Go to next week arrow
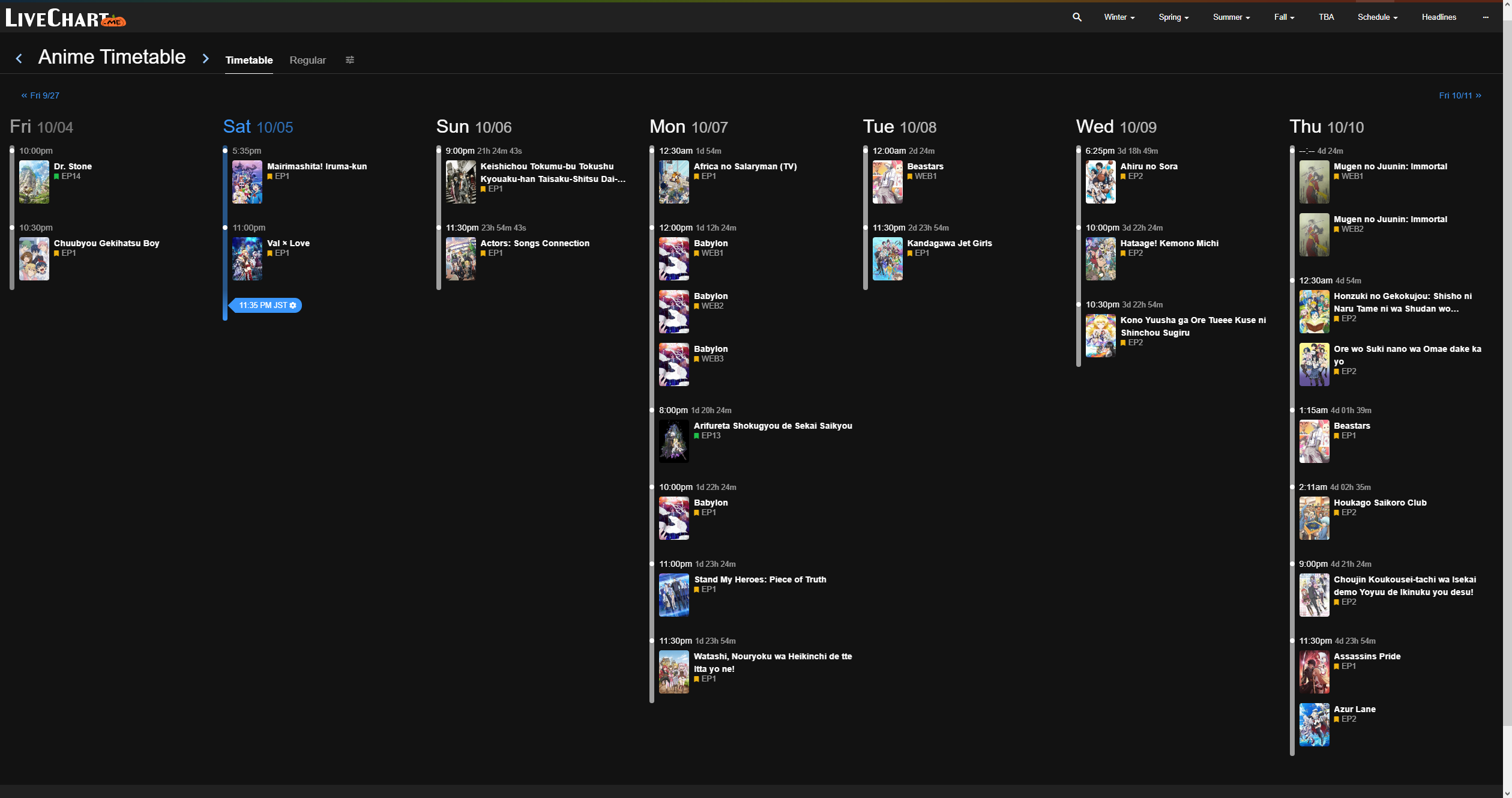Screen dimensions: 1512x798 206,58
